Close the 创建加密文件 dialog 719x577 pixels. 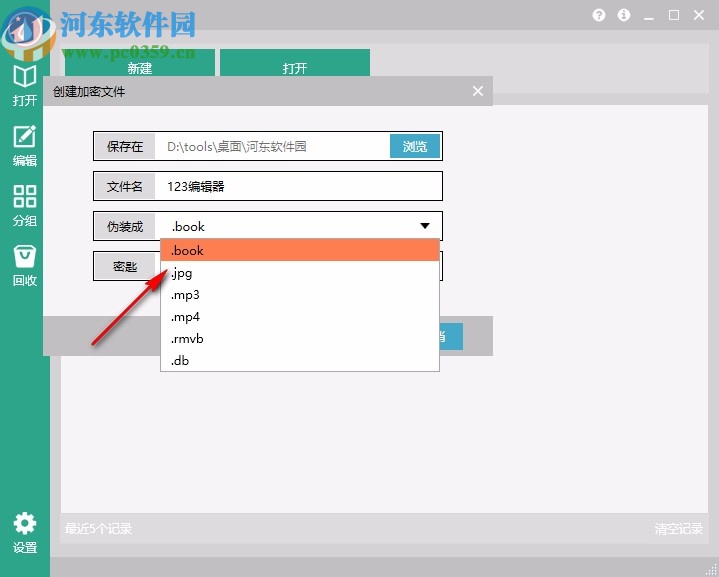point(478,91)
